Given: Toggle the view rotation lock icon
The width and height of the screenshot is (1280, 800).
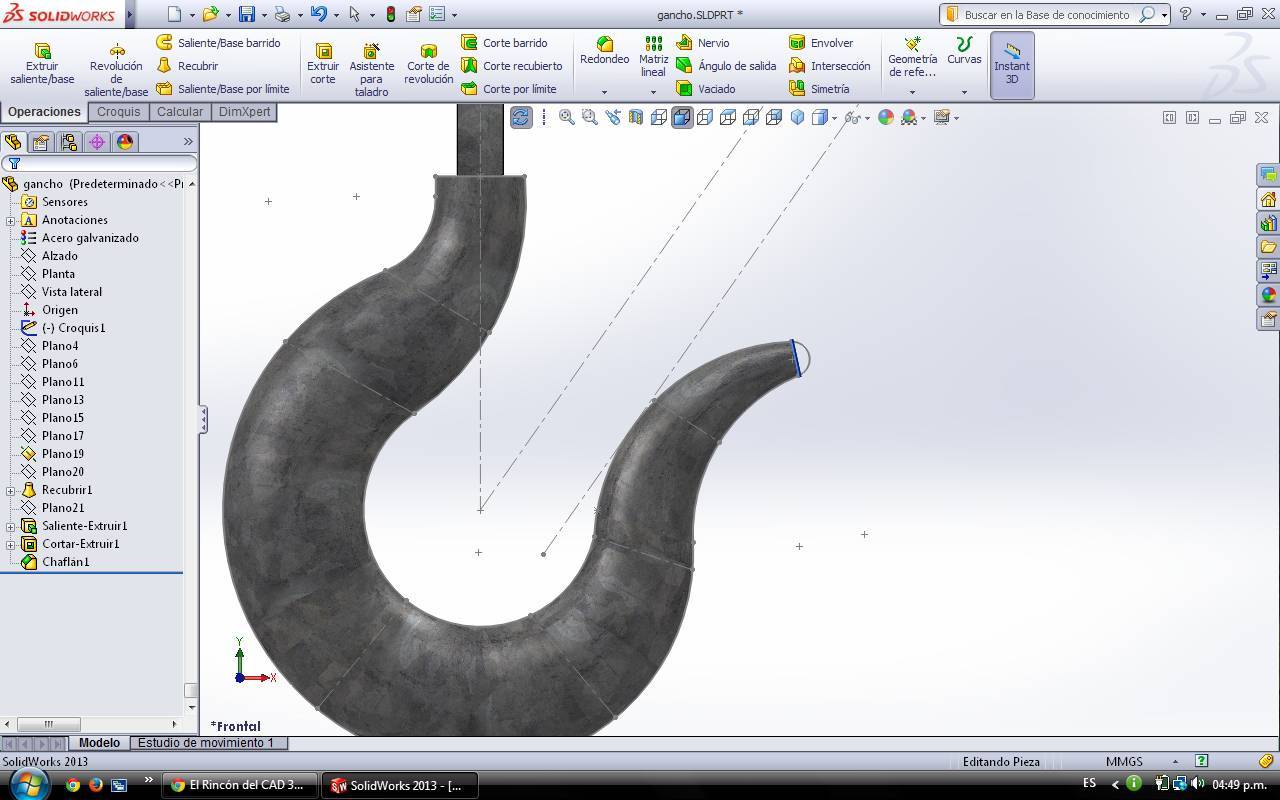Looking at the screenshot, I should coord(520,117).
